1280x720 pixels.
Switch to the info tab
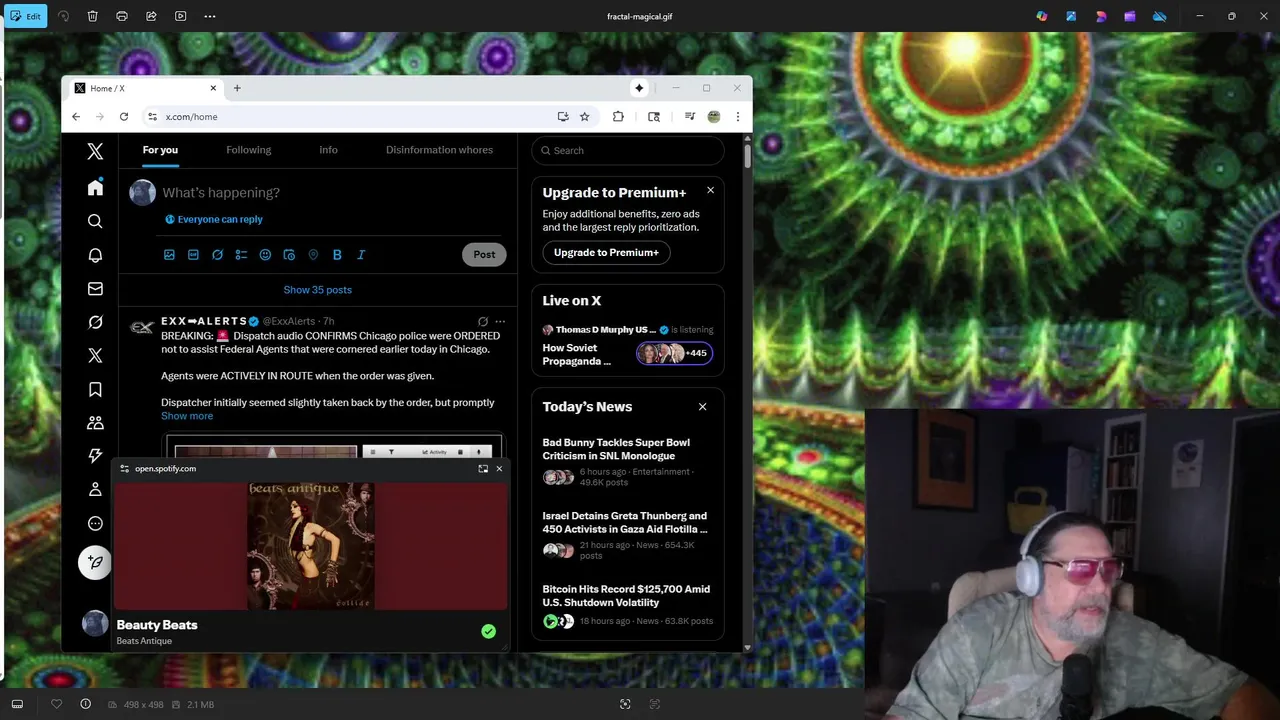[328, 150]
